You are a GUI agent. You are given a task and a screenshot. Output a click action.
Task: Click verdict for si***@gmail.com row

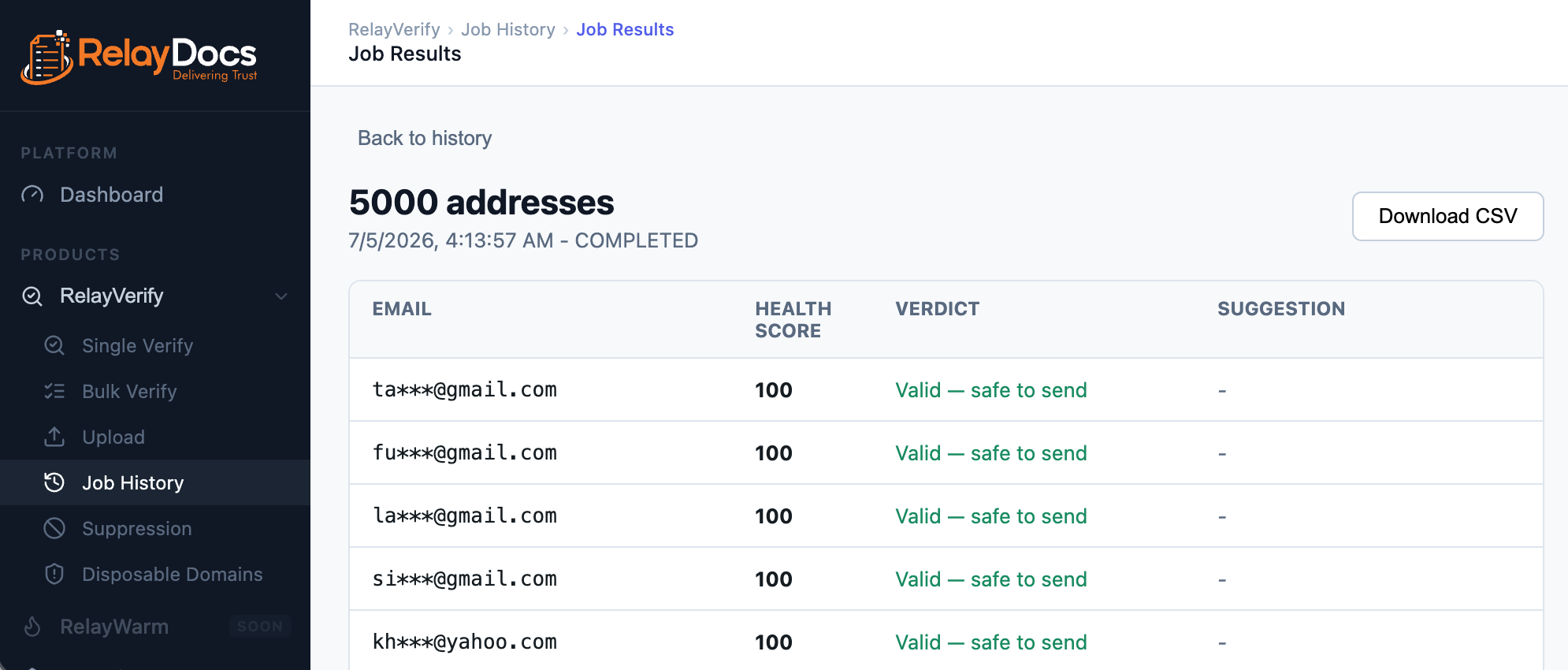[x=991, y=579]
